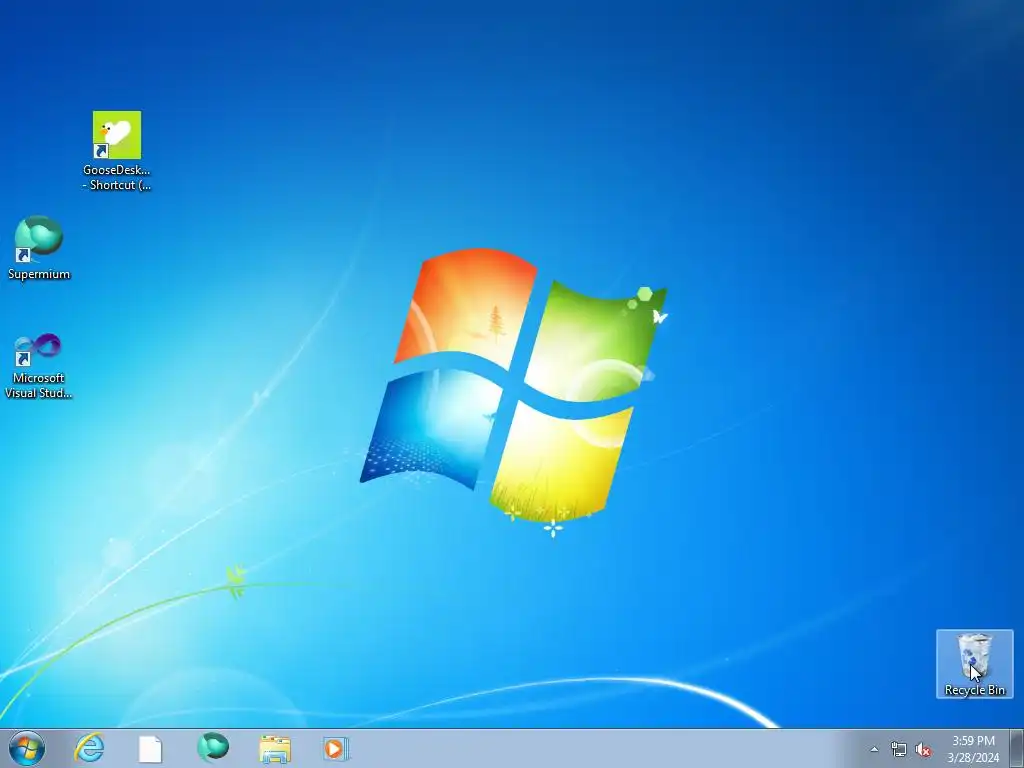Open the blank document icon in taskbar

coord(150,749)
